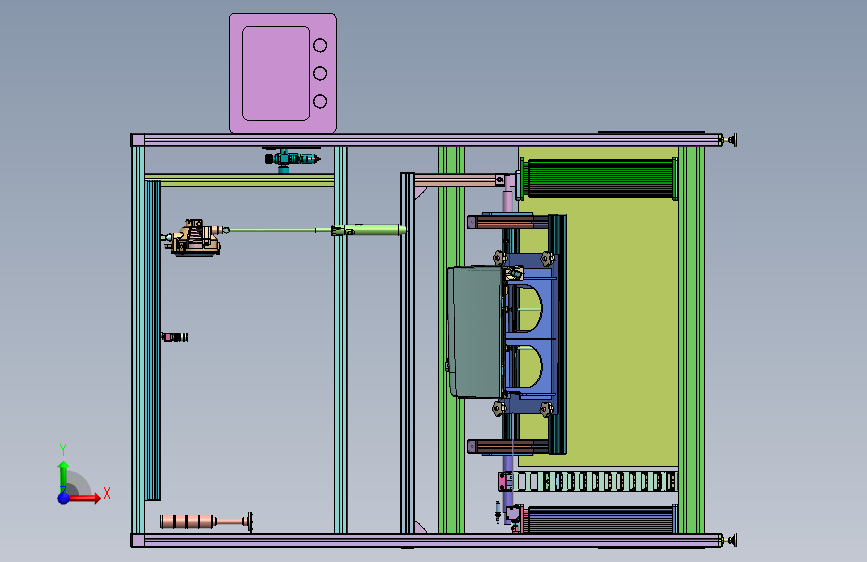Select the large olive-green back plate
This screenshot has width=867, height=562.
[x=622, y=332]
